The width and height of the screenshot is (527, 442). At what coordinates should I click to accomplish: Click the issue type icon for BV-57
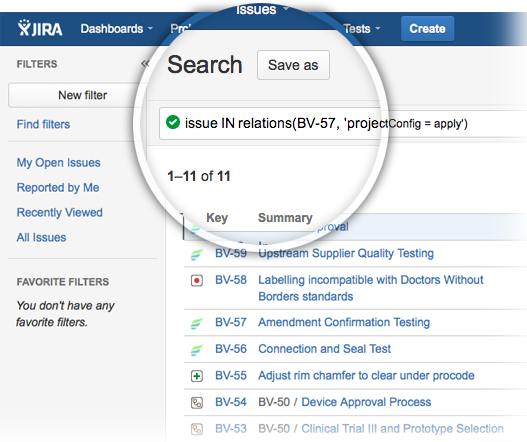[197, 323]
